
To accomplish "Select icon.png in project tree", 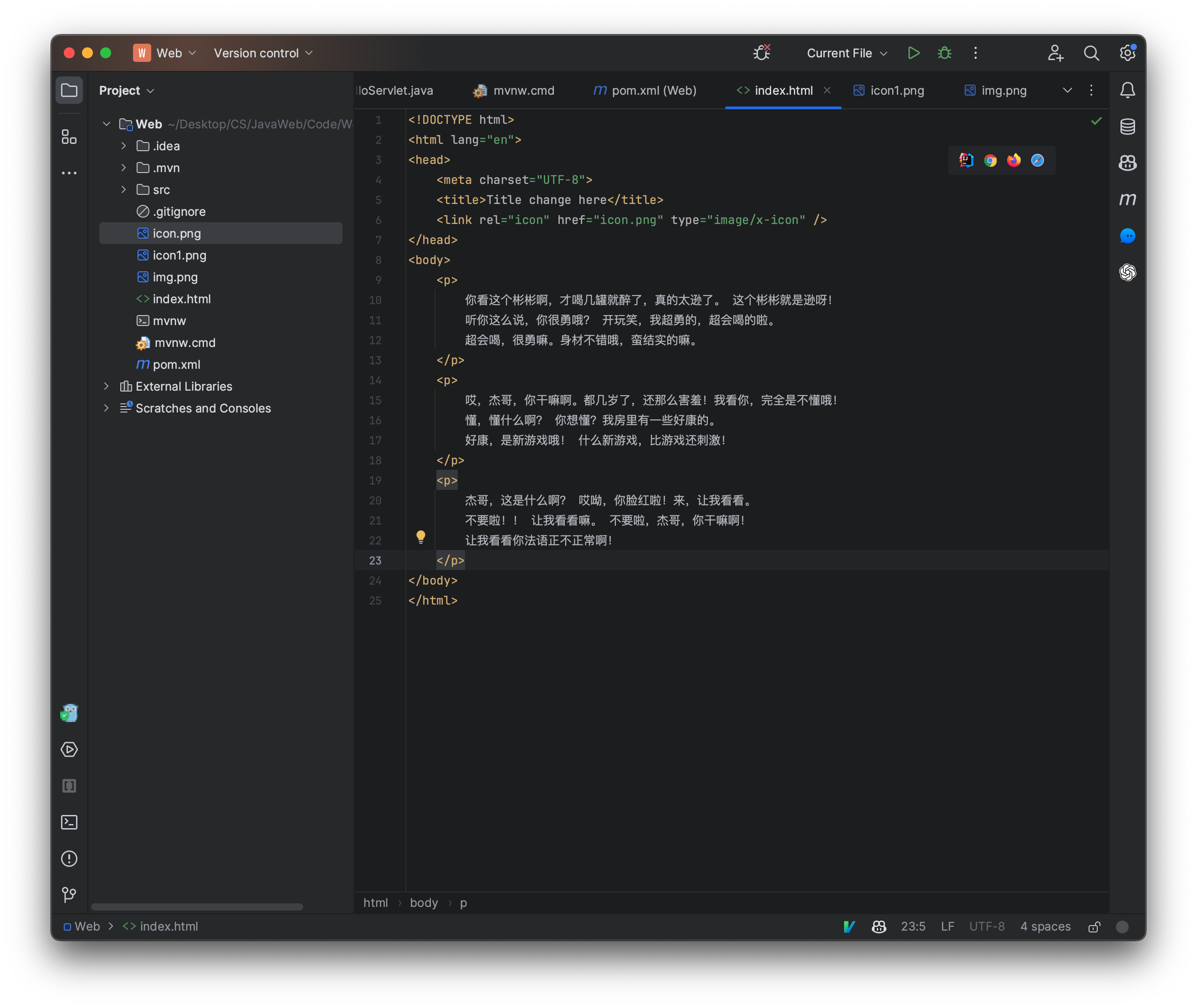I will coord(220,233).
